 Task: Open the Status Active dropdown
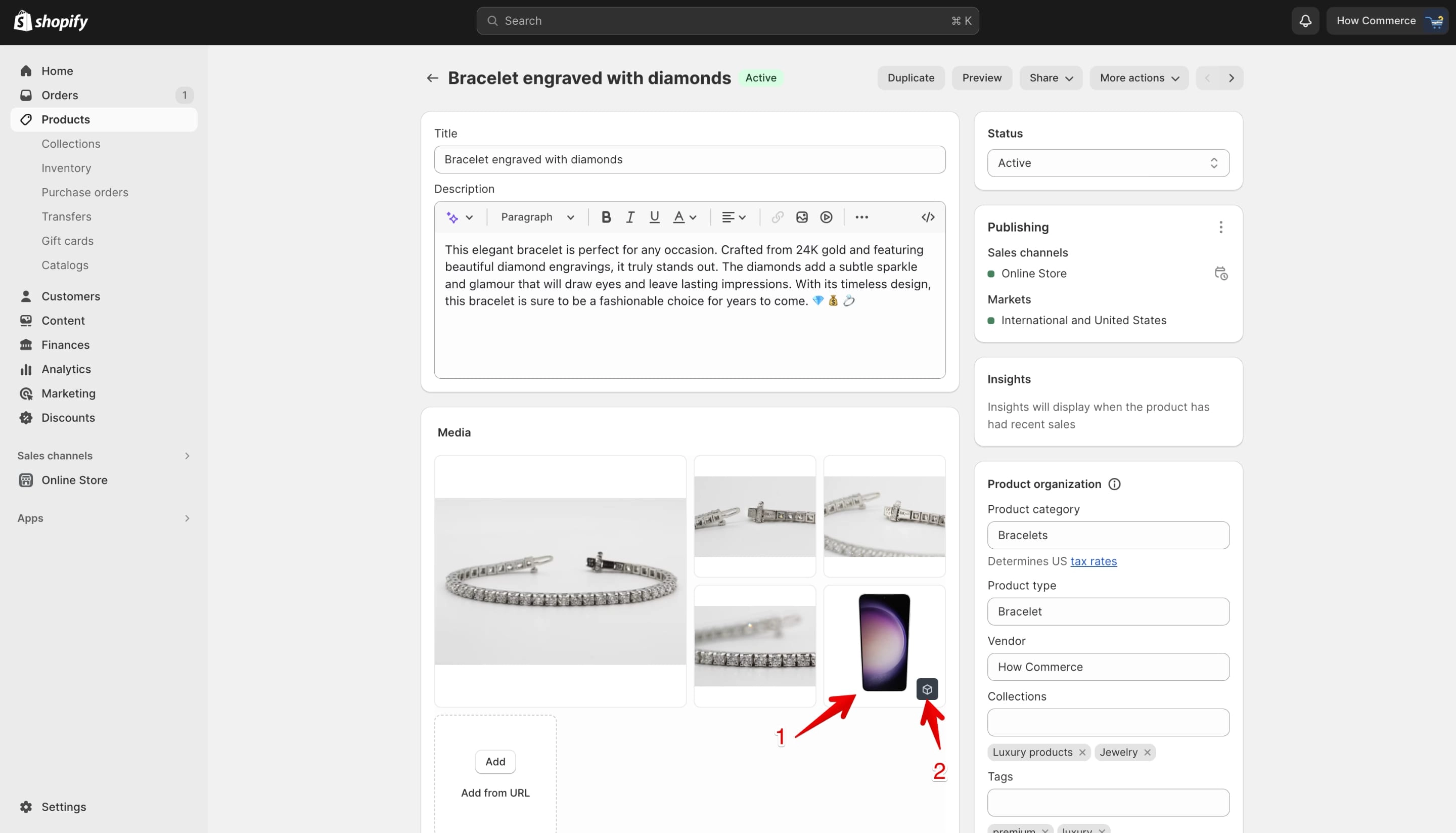(x=1108, y=163)
